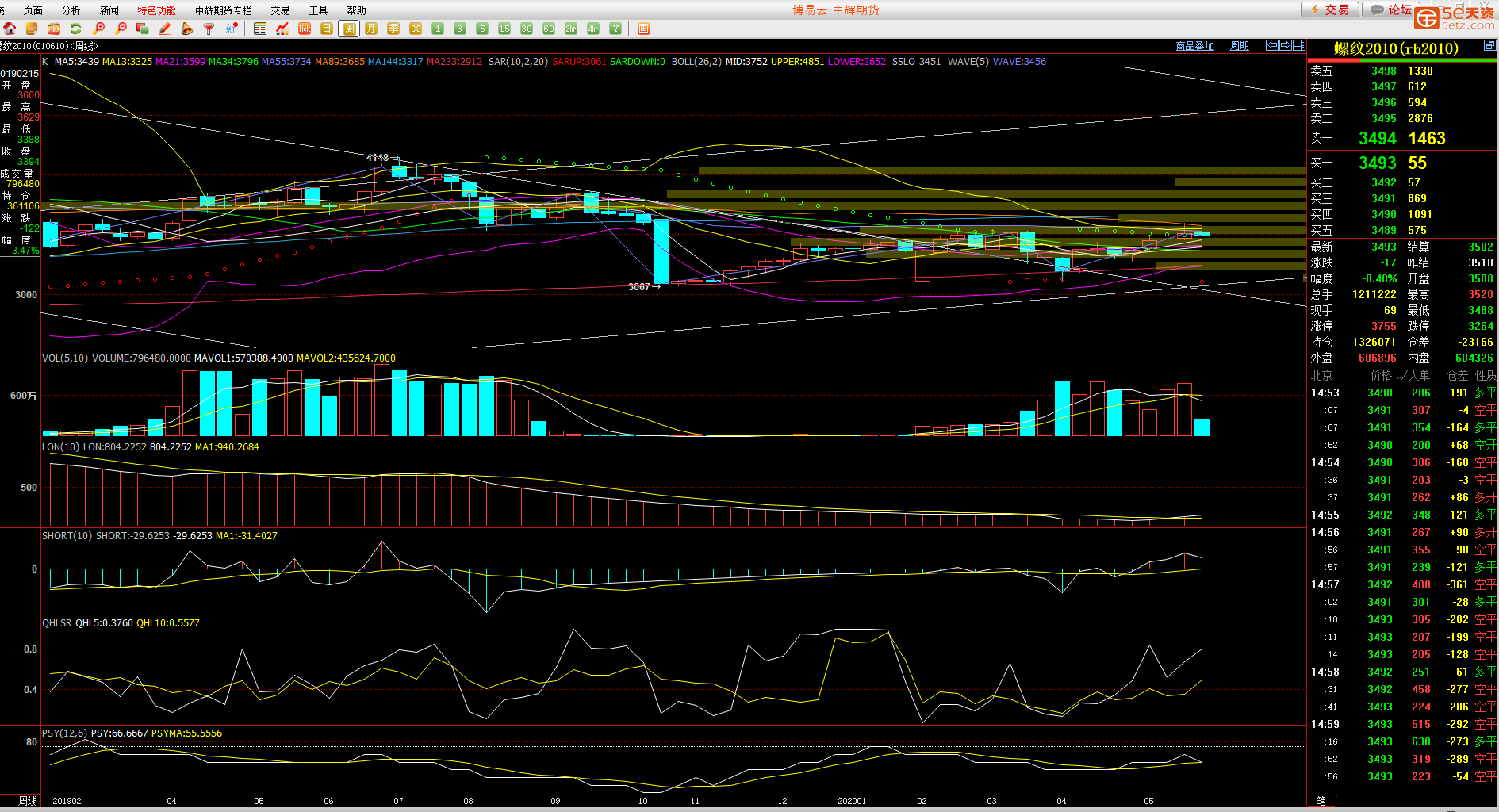Image resolution: width=1499 pixels, height=812 pixels.
Task: Switch to 30-minute period
Action: click(527, 29)
